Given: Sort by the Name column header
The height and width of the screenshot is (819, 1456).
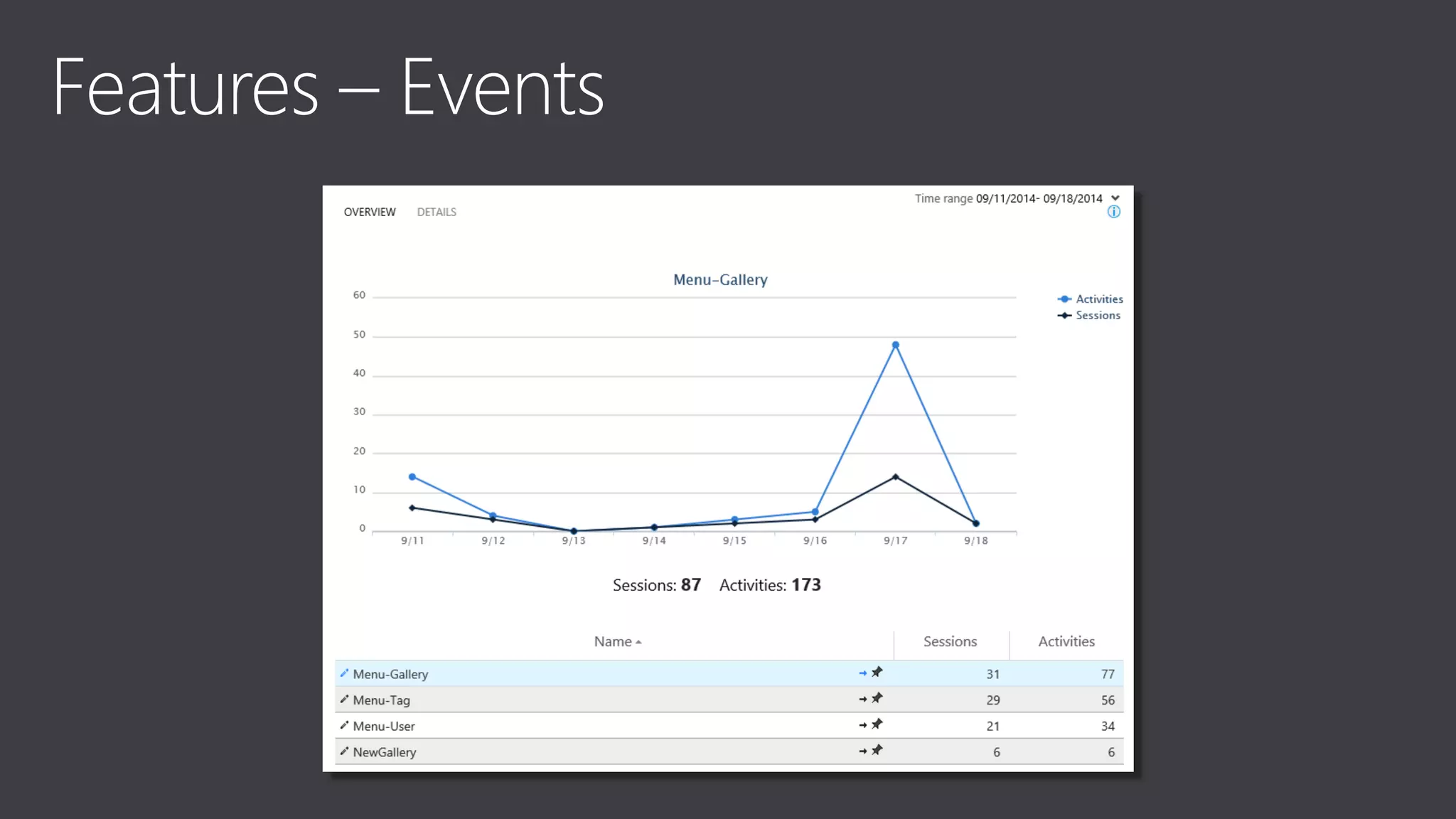Looking at the screenshot, I should click(x=618, y=641).
